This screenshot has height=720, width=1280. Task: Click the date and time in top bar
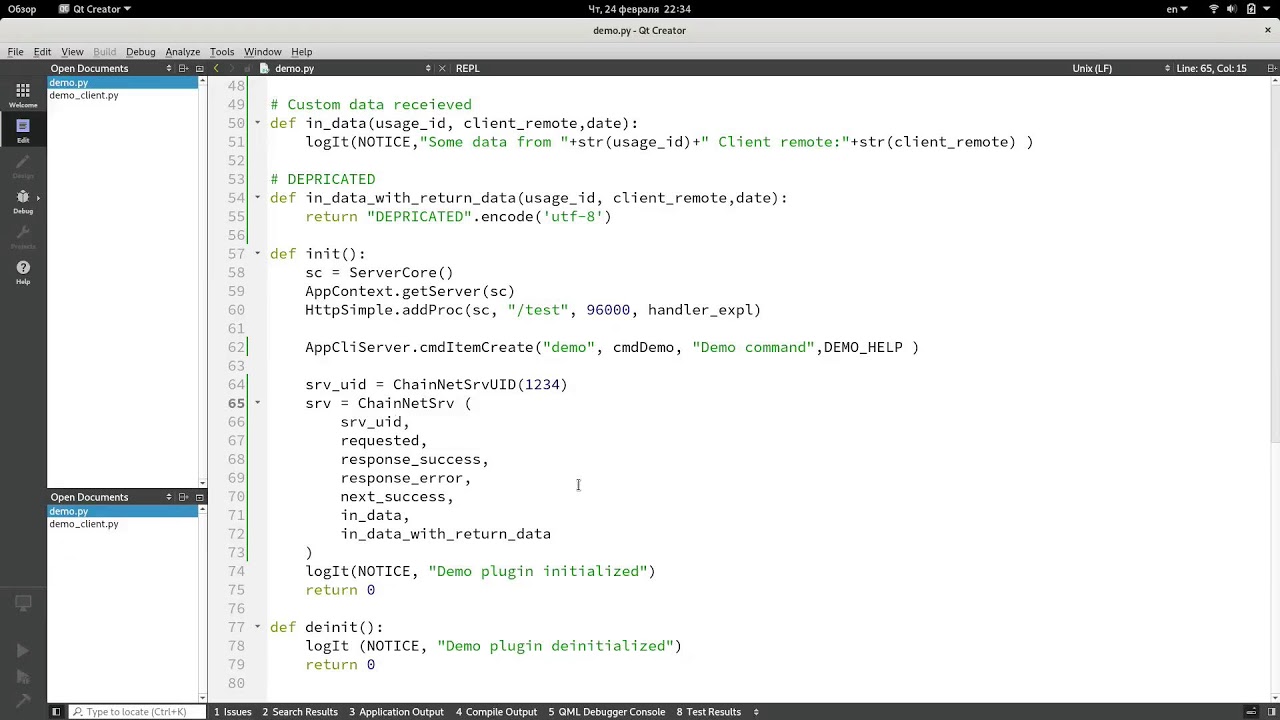(x=639, y=9)
